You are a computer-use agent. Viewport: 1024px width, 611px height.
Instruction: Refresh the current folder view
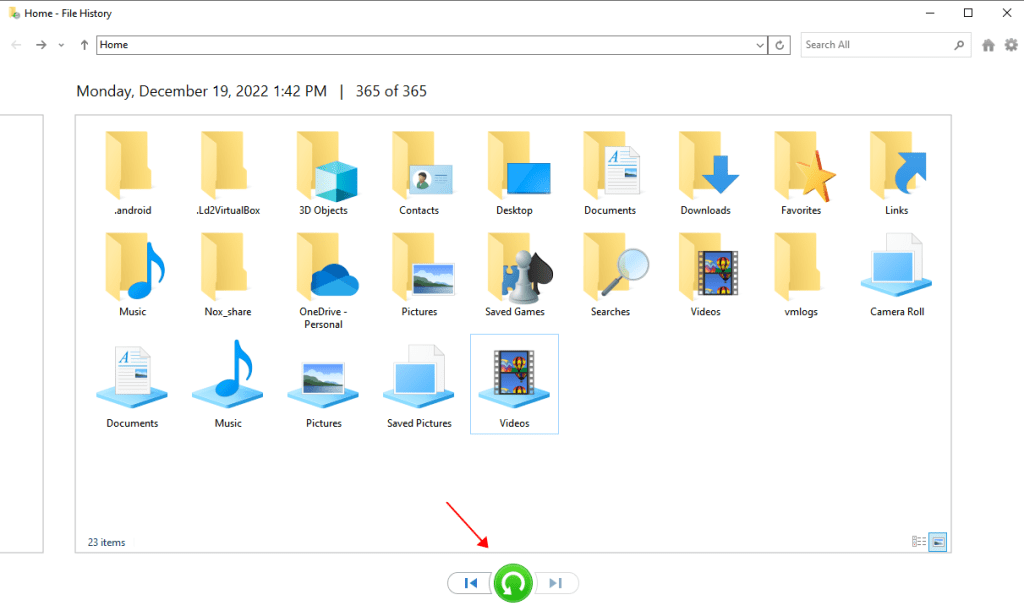point(781,45)
